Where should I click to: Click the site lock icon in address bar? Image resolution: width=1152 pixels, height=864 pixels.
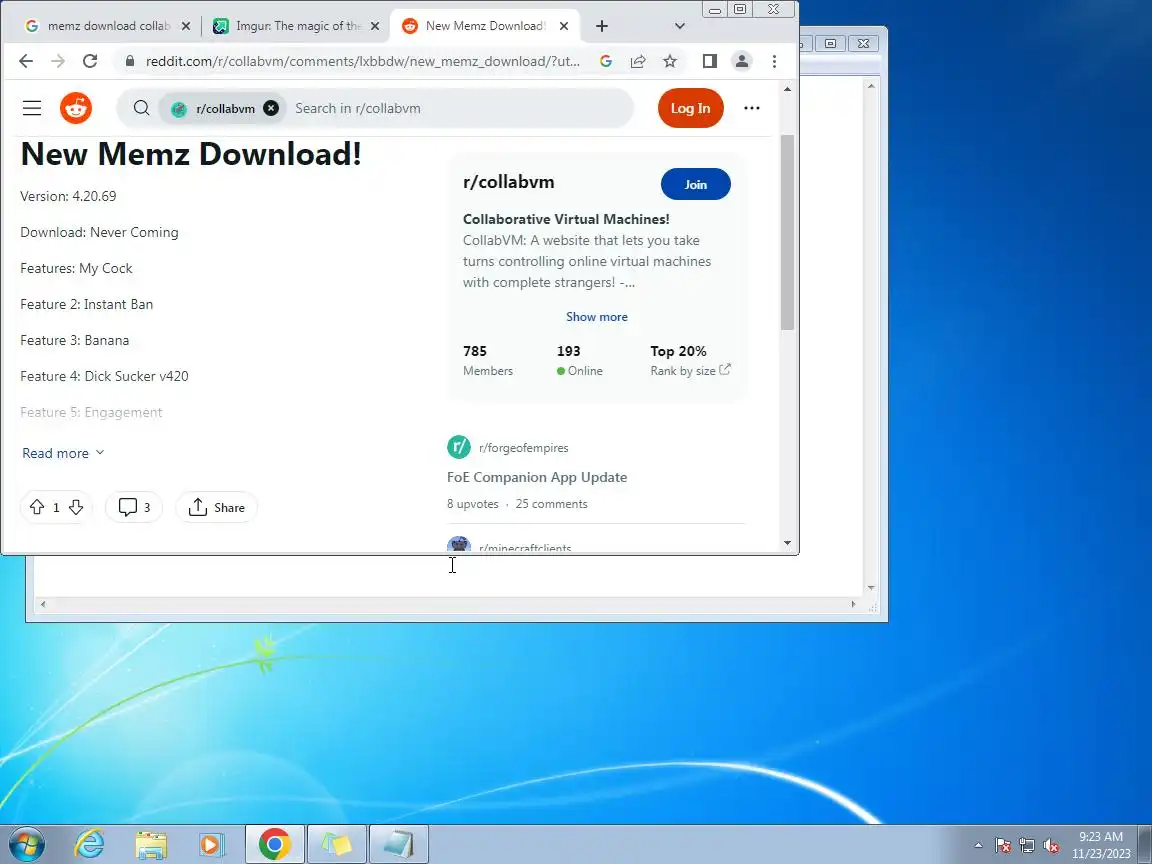130,61
